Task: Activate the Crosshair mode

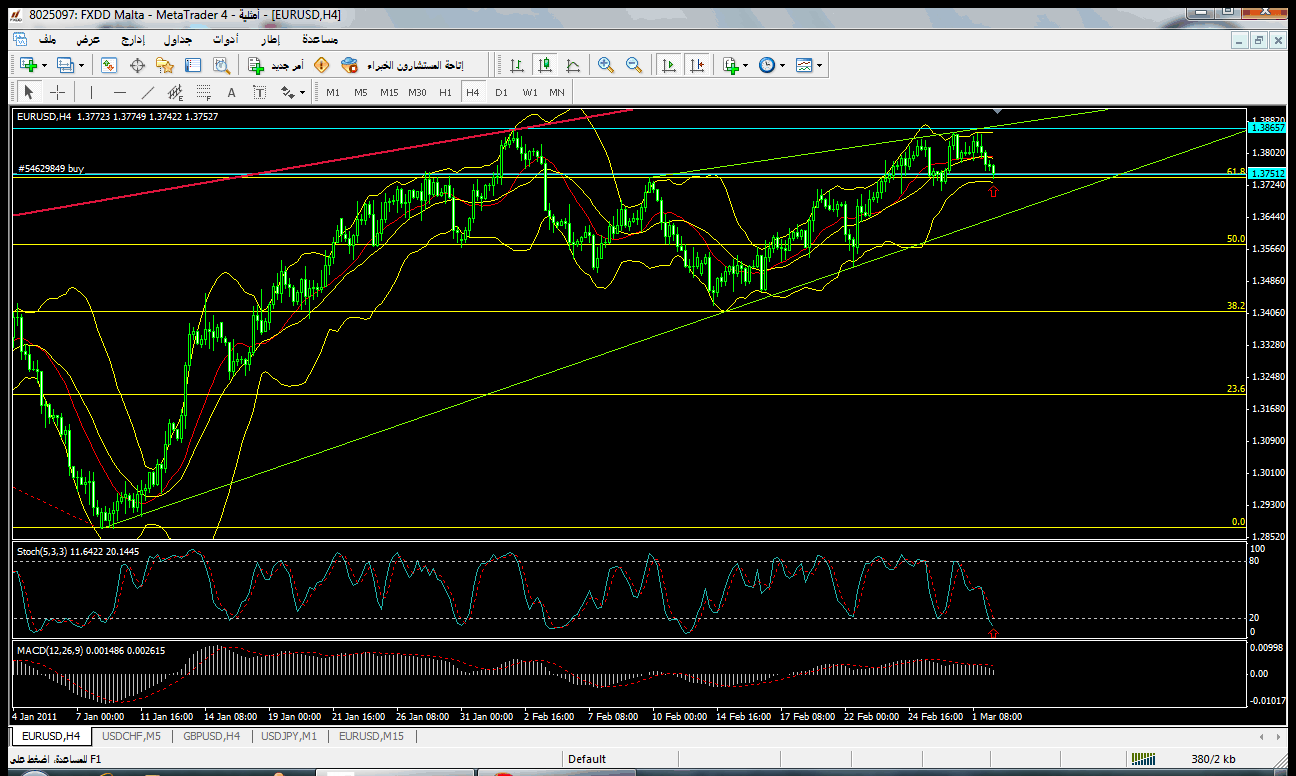Action: point(58,92)
